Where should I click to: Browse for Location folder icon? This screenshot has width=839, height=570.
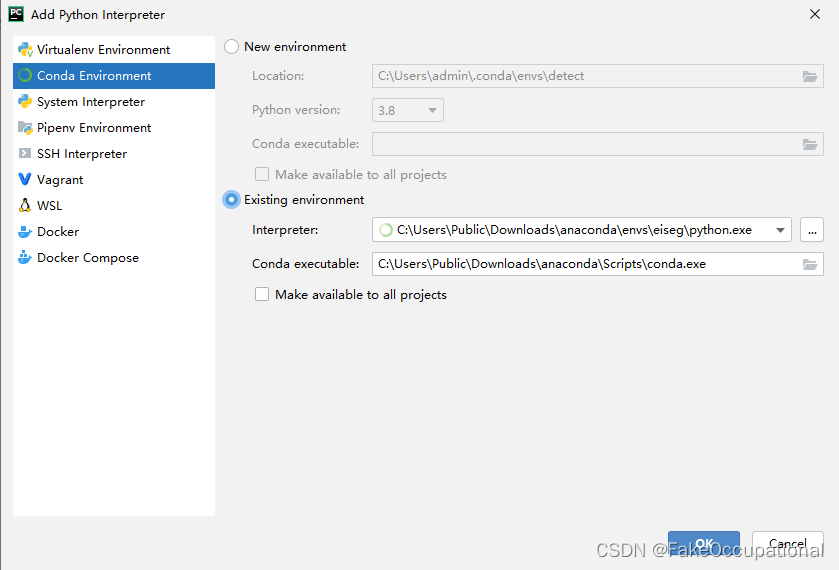pyautogui.click(x=810, y=77)
